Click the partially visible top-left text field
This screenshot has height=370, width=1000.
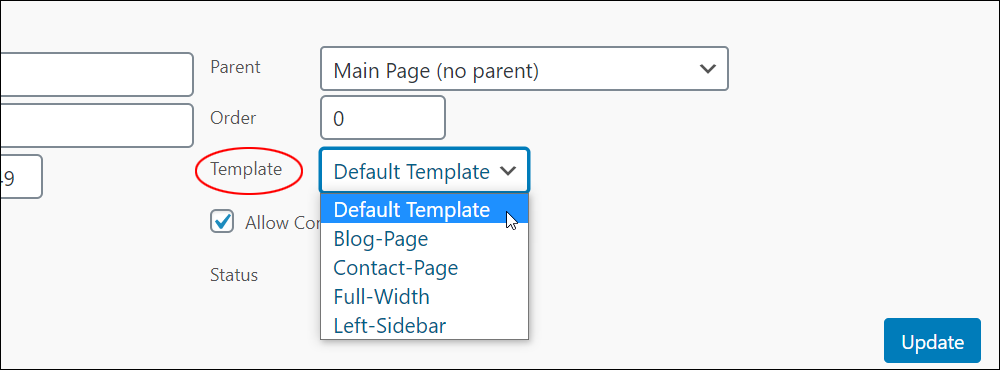96,75
